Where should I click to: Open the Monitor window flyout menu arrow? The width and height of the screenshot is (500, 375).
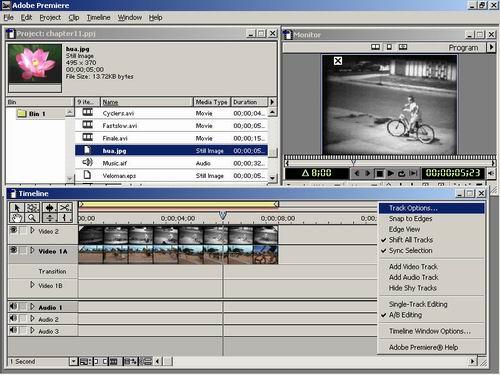[491, 47]
